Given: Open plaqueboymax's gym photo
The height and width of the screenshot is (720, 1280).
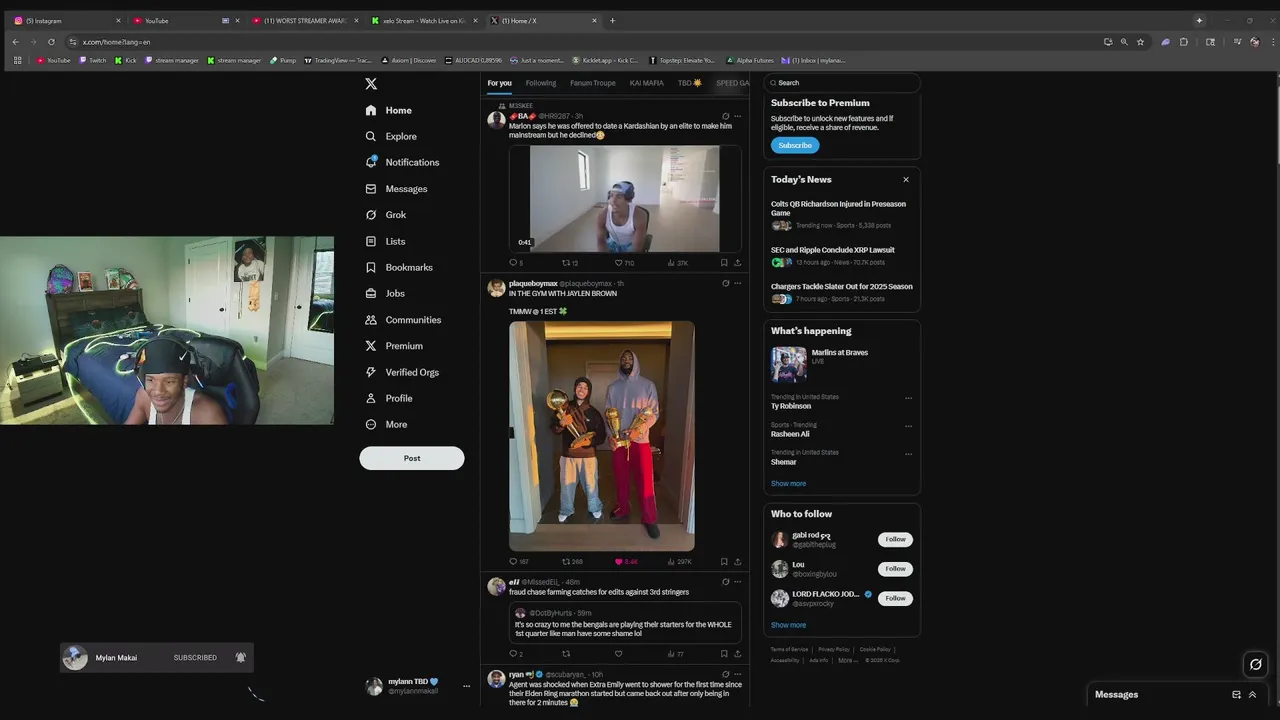Looking at the screenshot, I should [602, 436].
